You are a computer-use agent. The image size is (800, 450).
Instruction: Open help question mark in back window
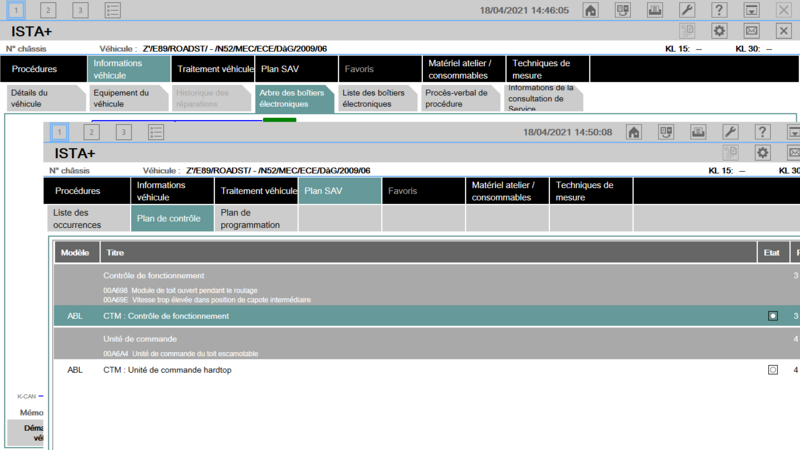point(719,10)
